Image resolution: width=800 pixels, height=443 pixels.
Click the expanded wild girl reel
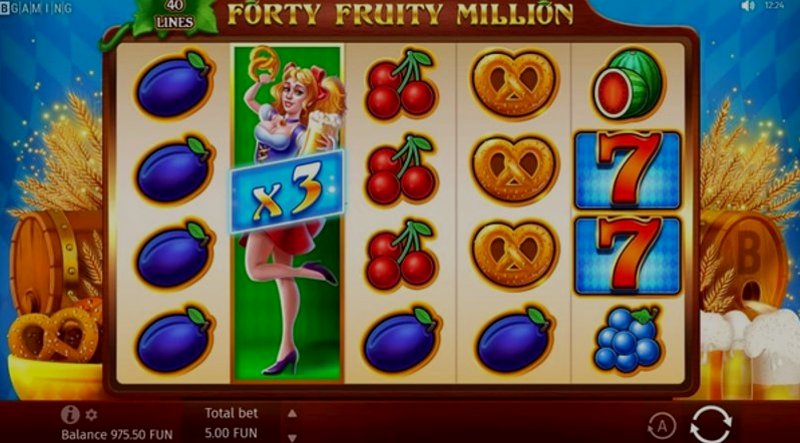click(287, 213)
